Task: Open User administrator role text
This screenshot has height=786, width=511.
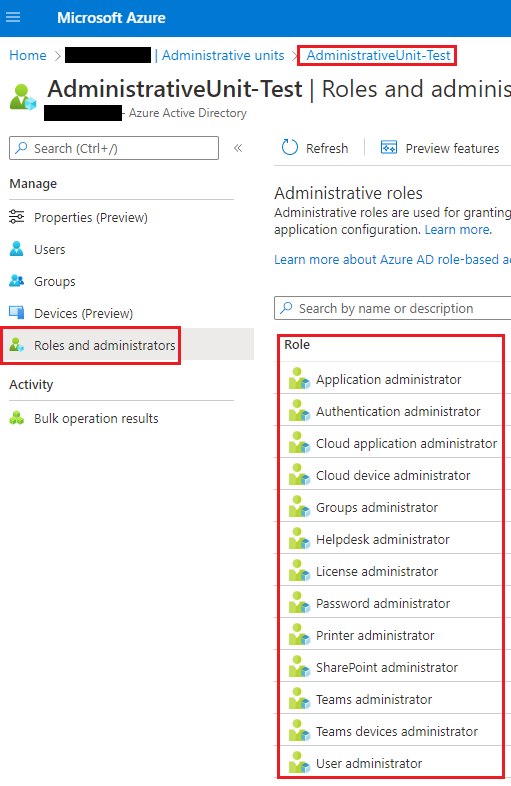Action: (369, 763)
